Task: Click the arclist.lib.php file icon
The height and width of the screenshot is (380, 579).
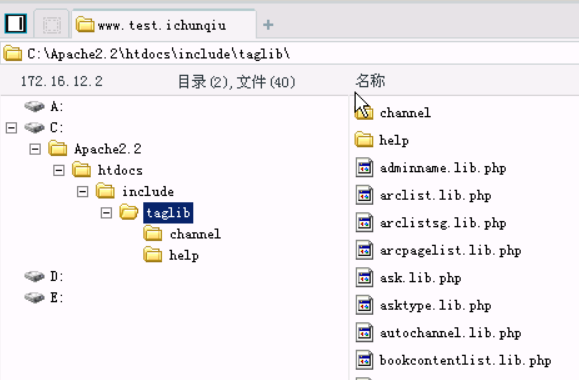Action: click(x=364, y=195)
